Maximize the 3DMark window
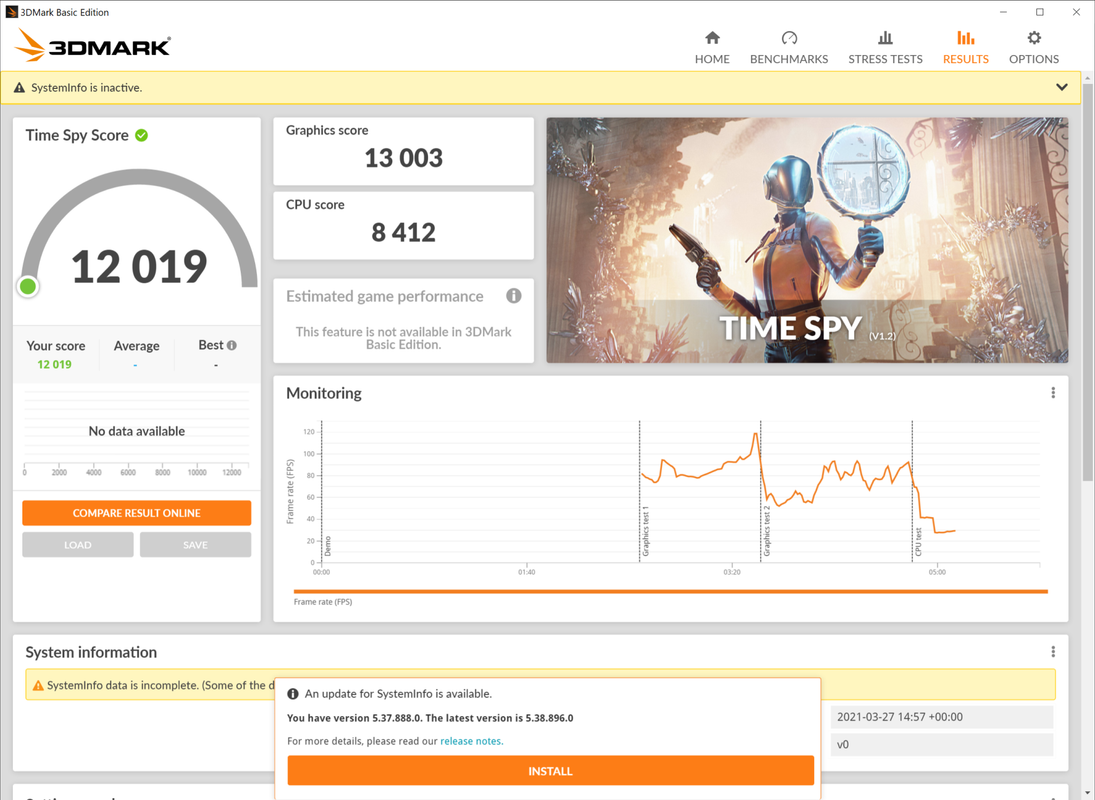 [1040, 12]
